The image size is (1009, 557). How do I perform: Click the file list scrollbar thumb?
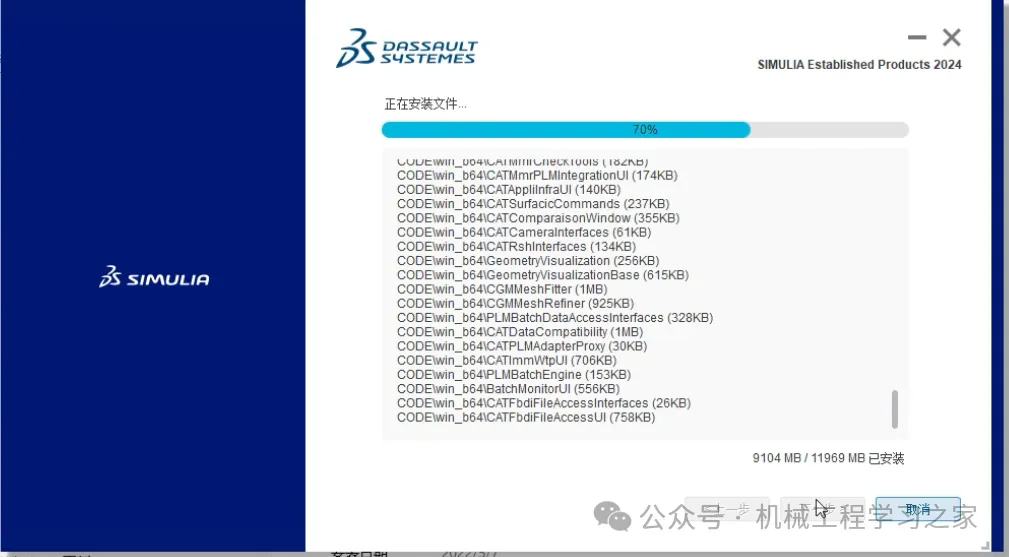[894, 409]
